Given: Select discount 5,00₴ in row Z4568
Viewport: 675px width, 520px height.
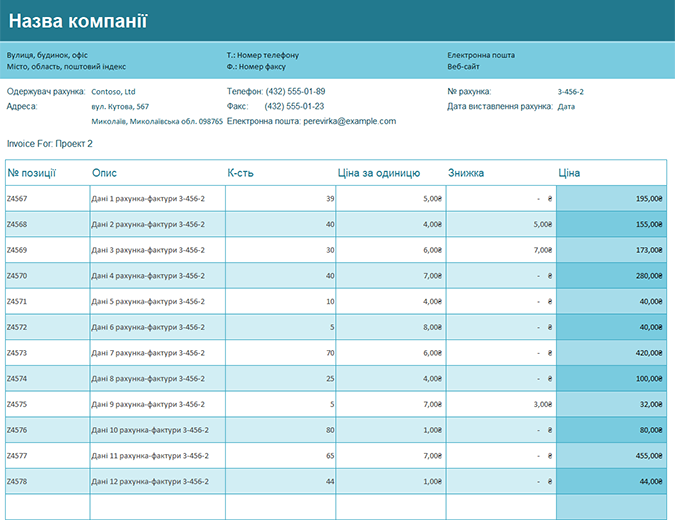Looking at the screenshot, I should pos(501,224).
